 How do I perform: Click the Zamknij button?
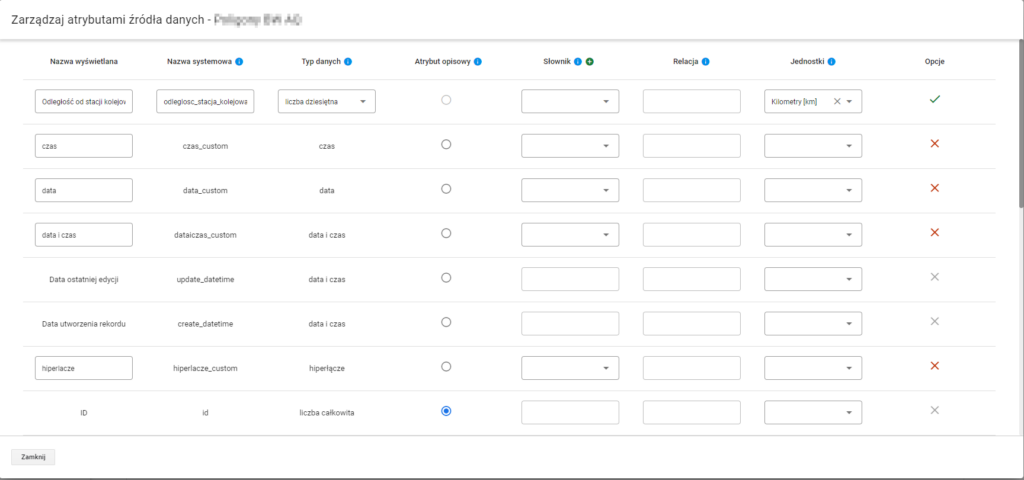(33, 457)
